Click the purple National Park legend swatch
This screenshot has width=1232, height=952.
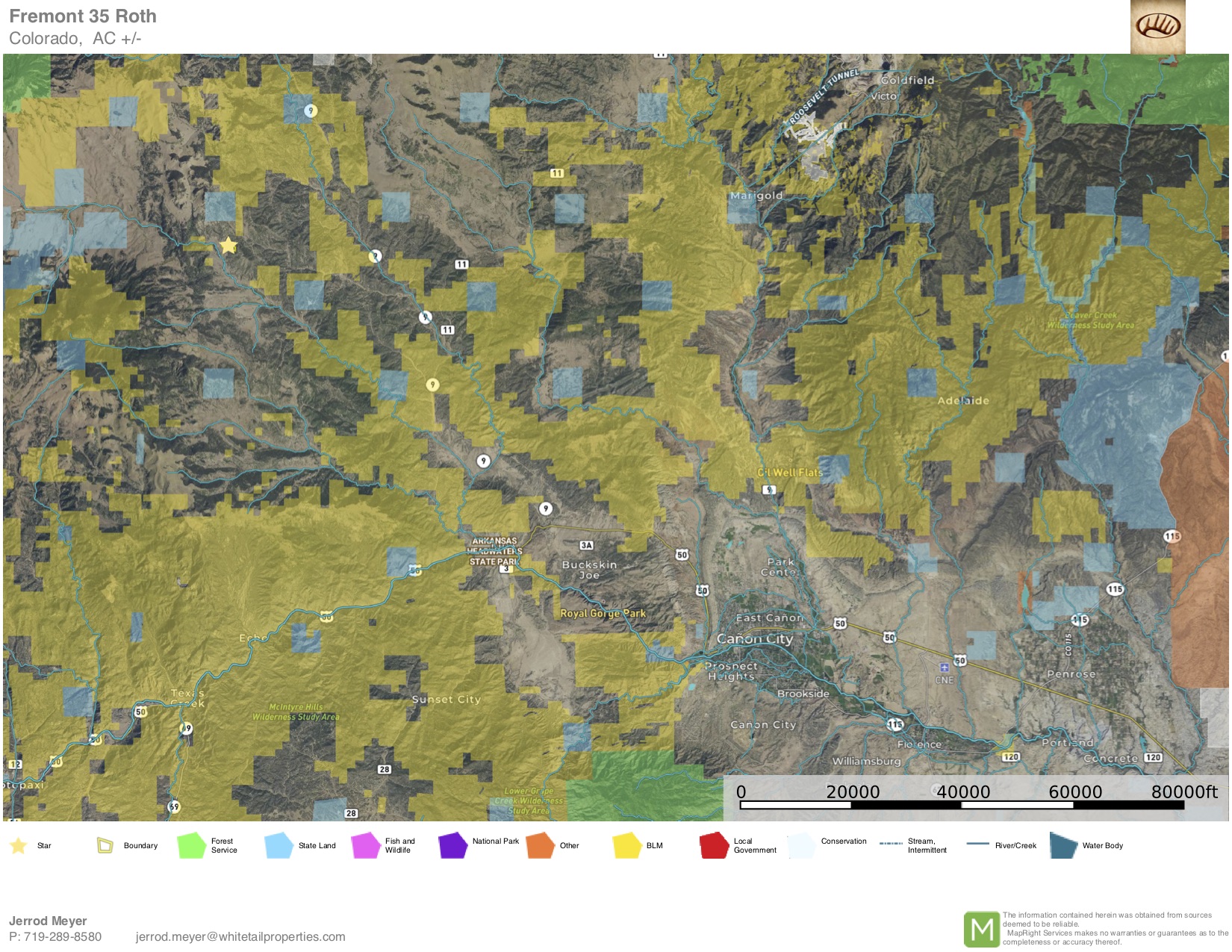coord(452,845)
